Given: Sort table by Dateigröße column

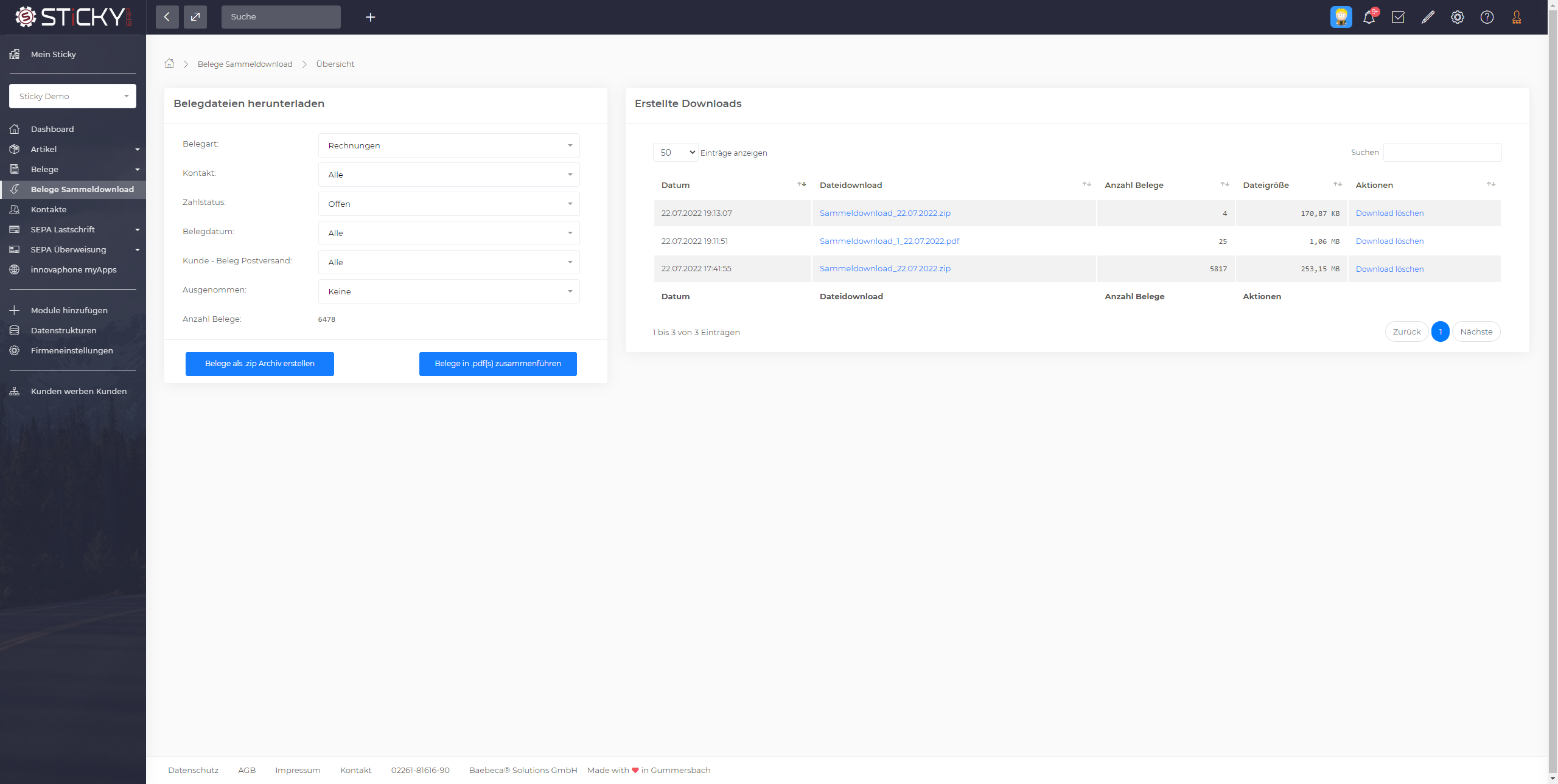Looking at the screenshot, I should [1291, 185].
